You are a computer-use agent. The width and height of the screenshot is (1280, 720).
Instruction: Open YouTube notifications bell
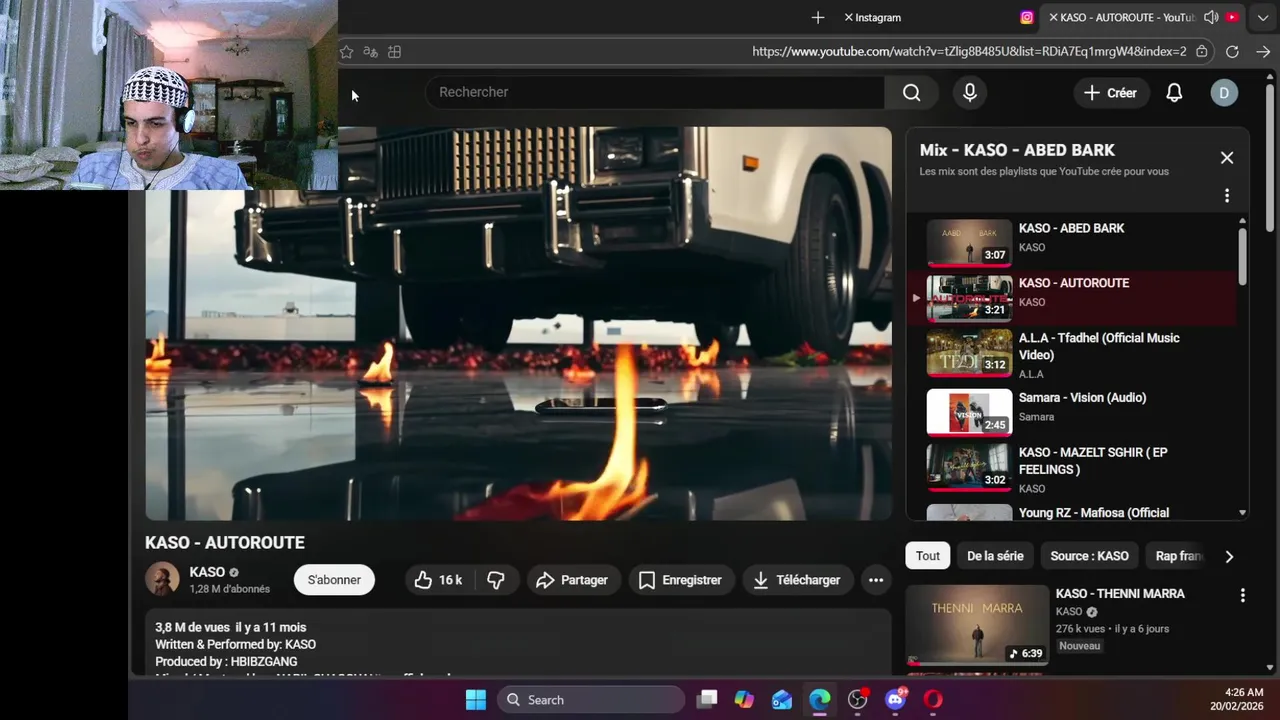click(x=1174, y=93)
